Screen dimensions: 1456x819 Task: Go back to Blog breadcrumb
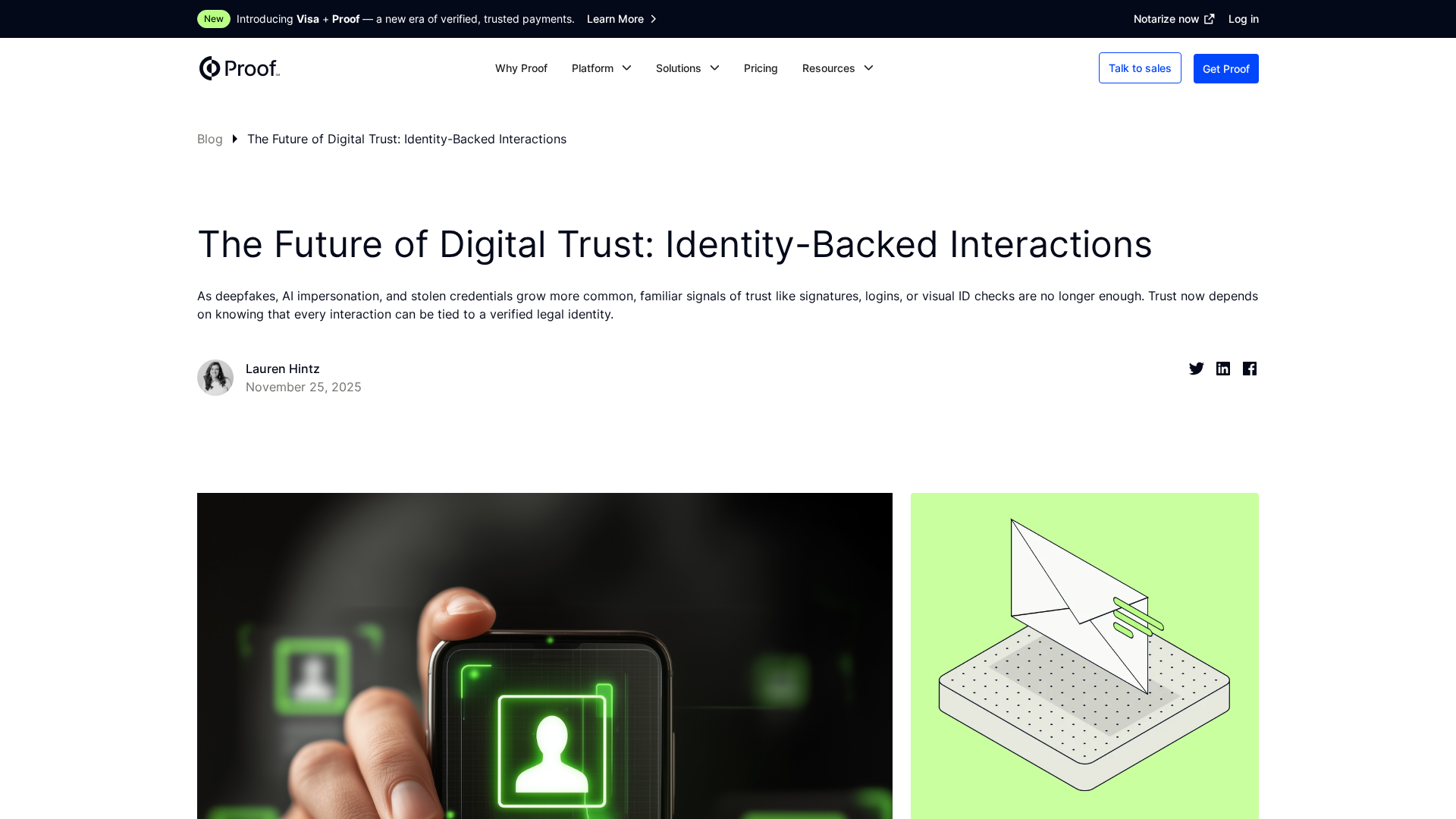(x=210, y=139)
